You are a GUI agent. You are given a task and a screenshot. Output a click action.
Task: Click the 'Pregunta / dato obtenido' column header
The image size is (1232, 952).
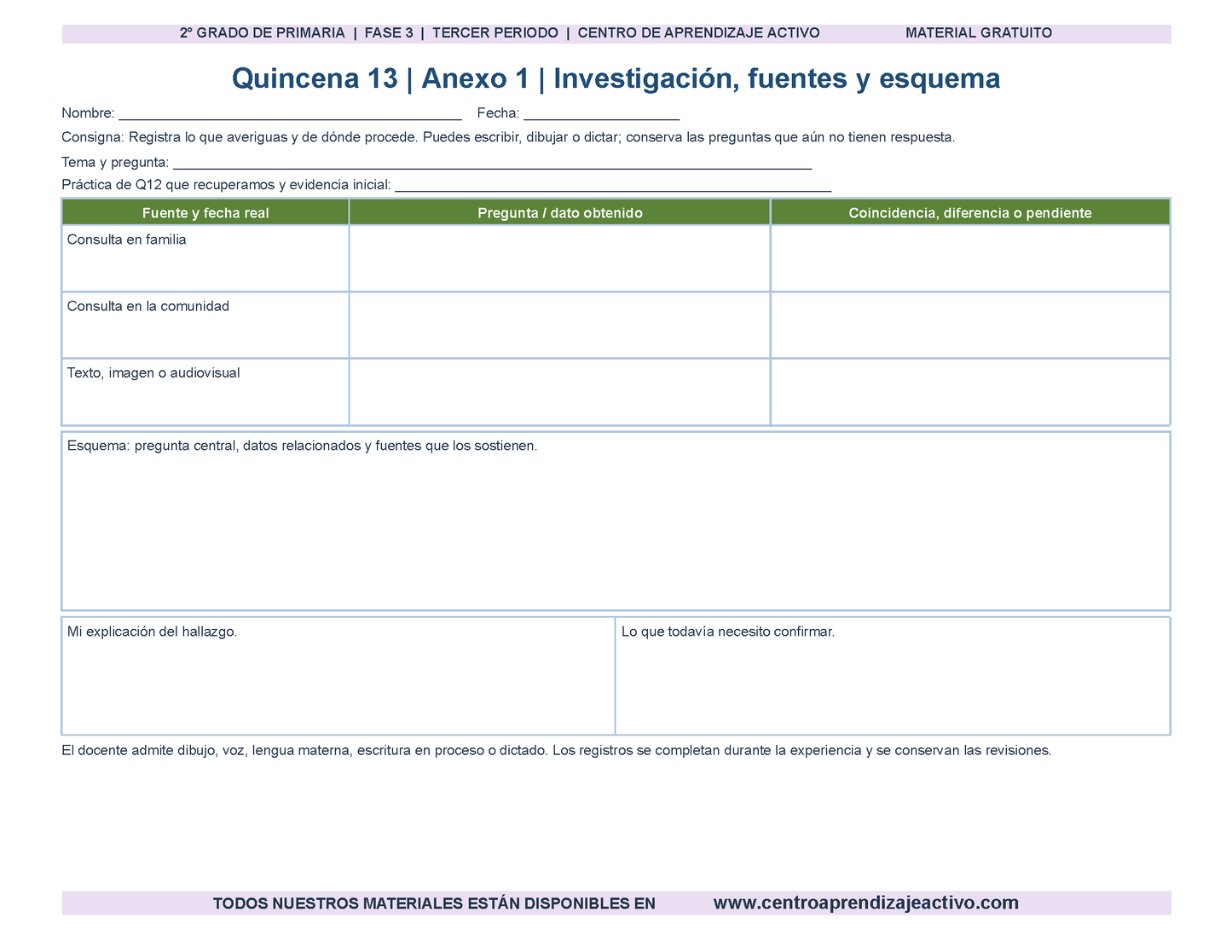coord(560,213)
